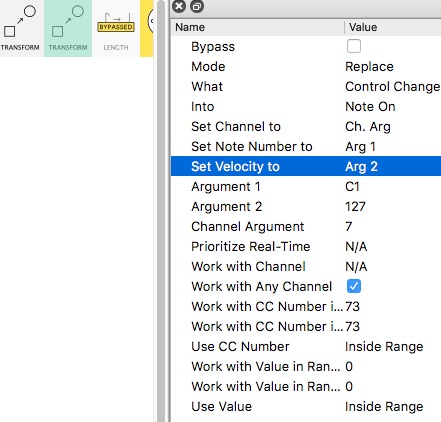The height and width of the screenshot is (422, 441).
Task: Change Set Note Number to value Arg 1
Action: coord(360,146)
